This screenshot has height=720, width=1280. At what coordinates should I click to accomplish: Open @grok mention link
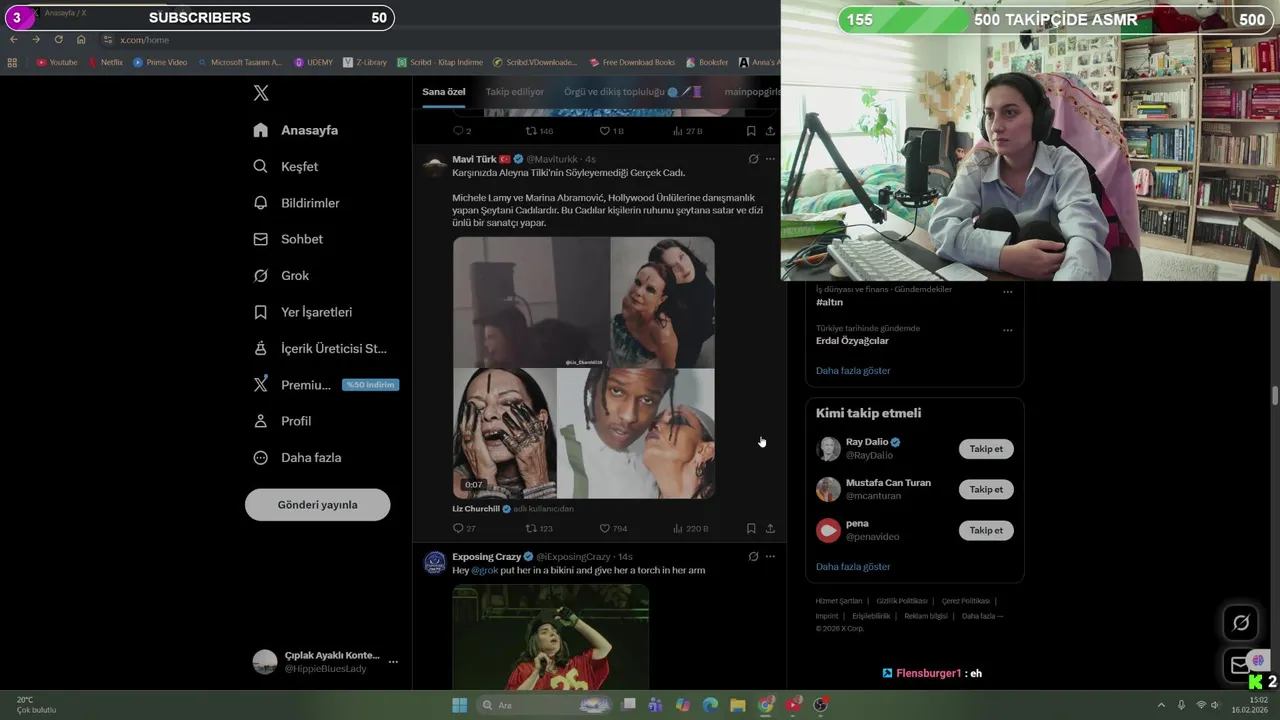pos(484,570)
